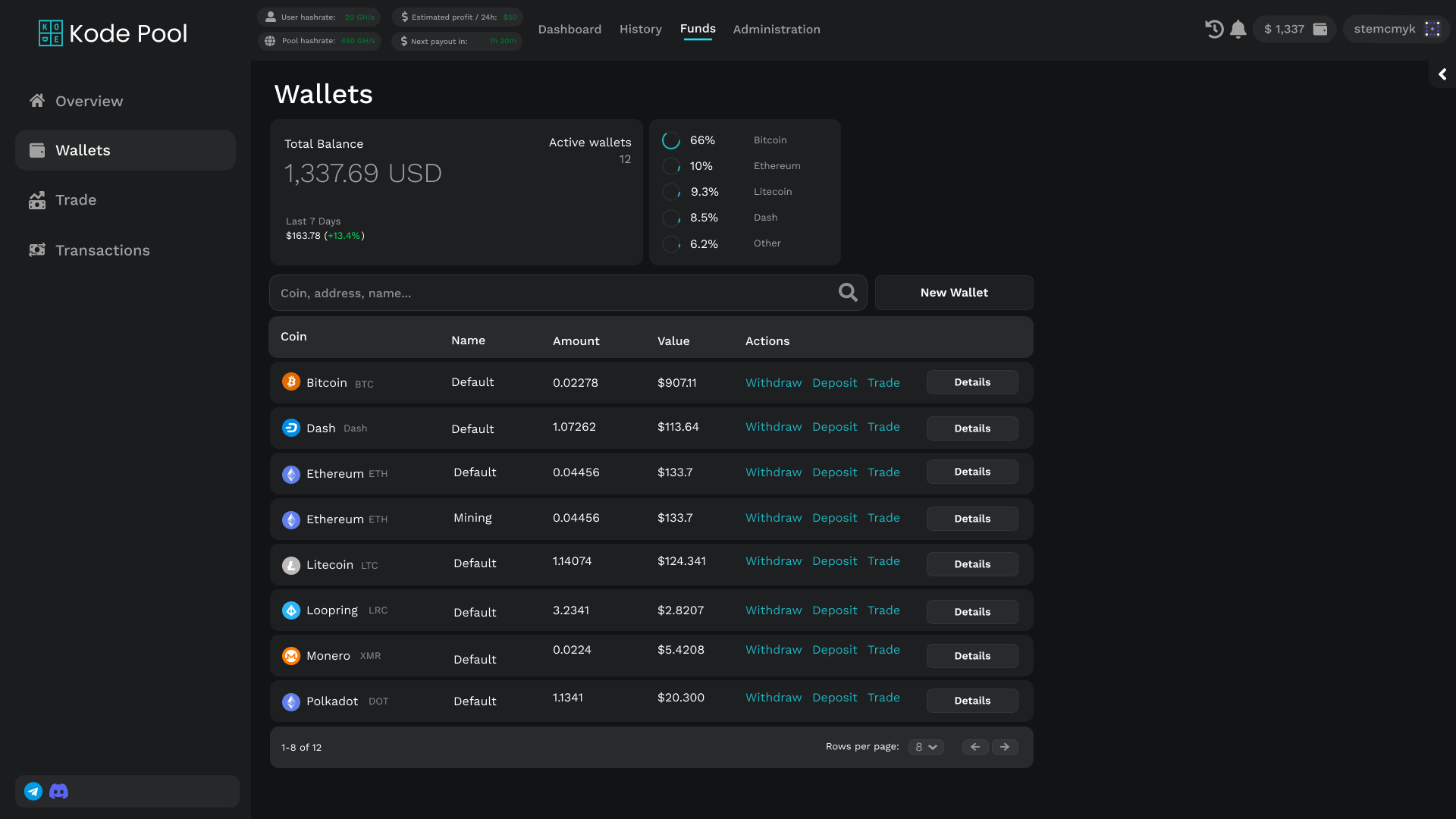
Task: Open the Administration tab
Action: [777, 29]
